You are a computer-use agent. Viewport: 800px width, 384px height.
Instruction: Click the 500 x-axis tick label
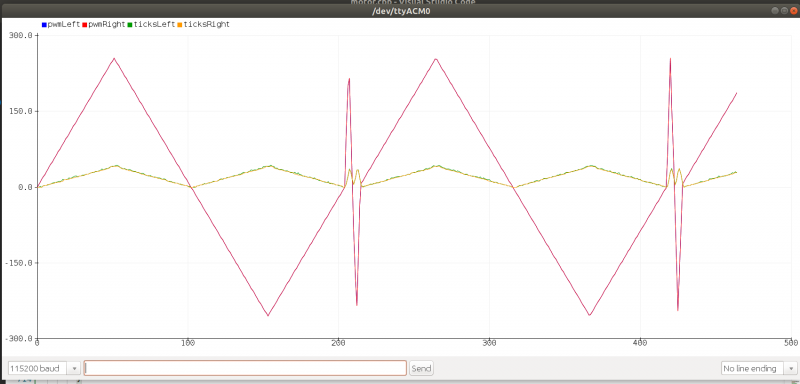pyautogui.click(x=790, y=343)
